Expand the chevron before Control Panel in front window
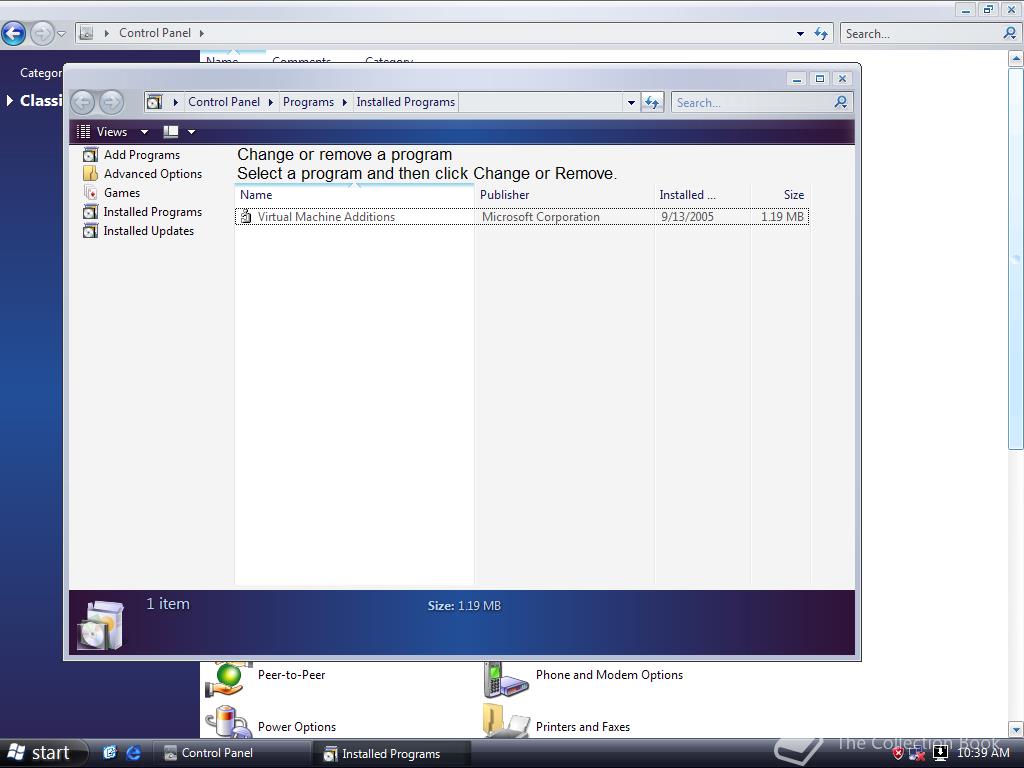This screenshot has width=1024, height=768. click(176, 103)
